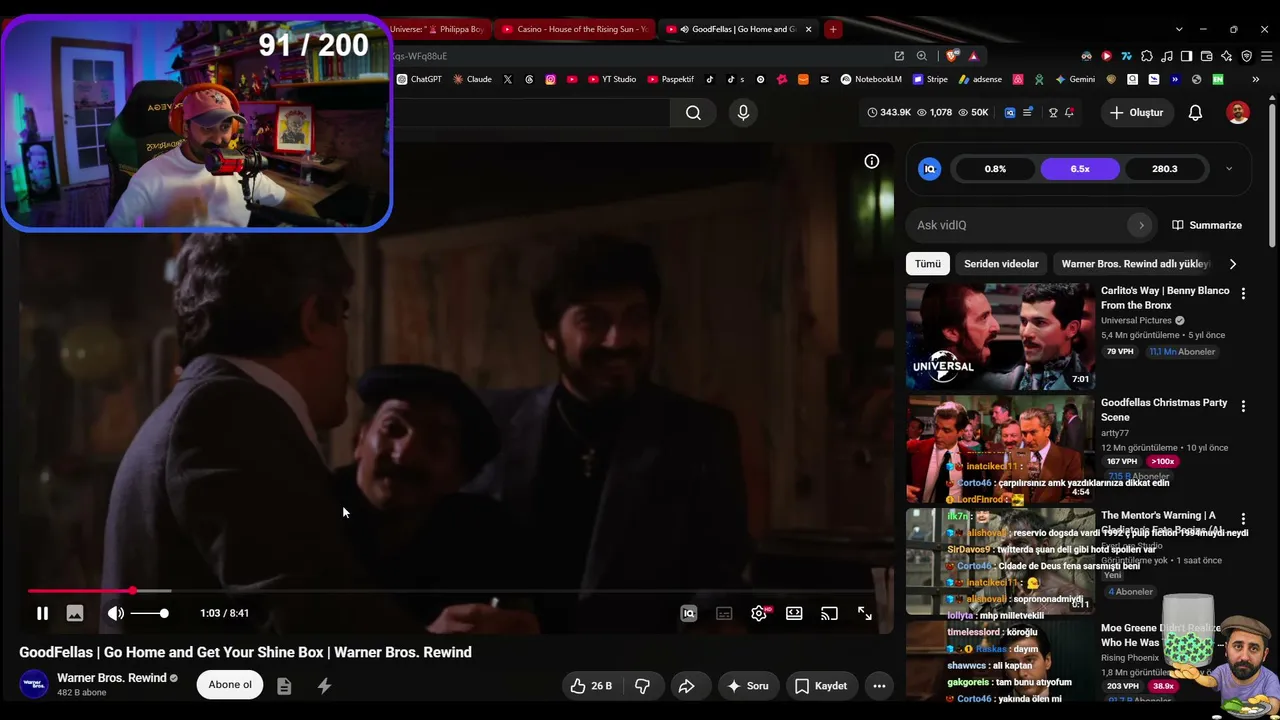The height and width of the screenshot is (720, 1280).
Task: Cast the video to a device
Action: click(829, 613)
